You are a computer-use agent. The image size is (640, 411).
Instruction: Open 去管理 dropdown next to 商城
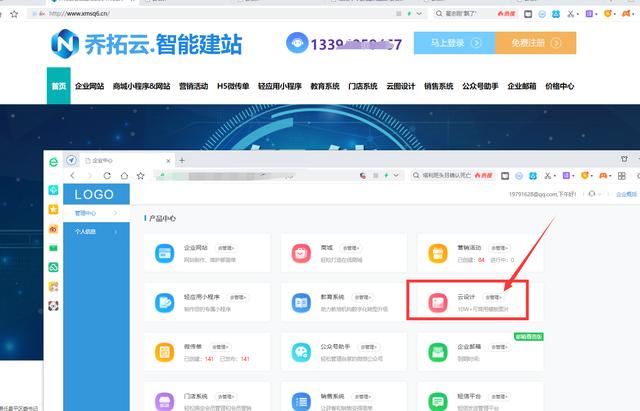(351, 248)
